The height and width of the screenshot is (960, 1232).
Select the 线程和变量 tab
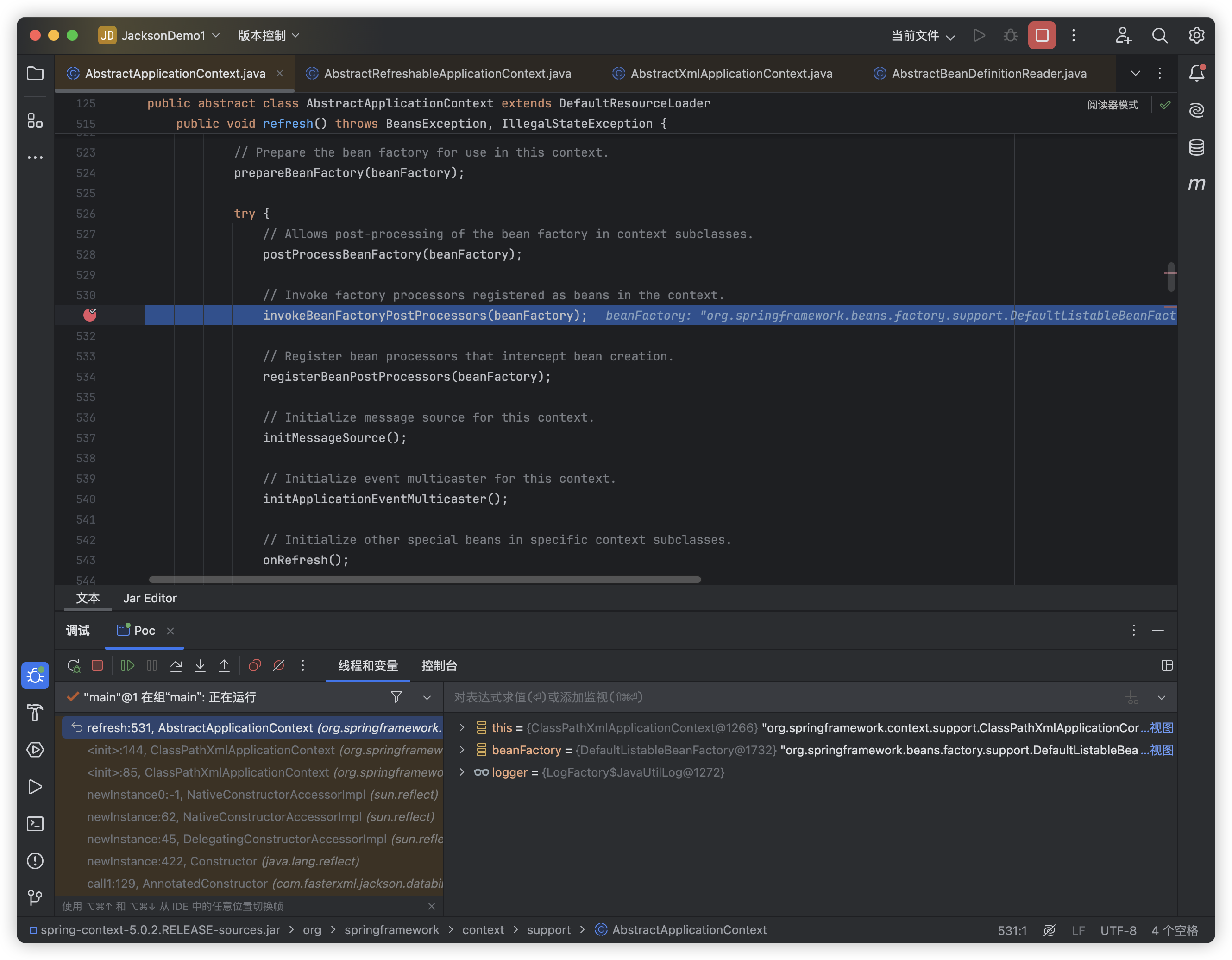click(x=368, y=666)
